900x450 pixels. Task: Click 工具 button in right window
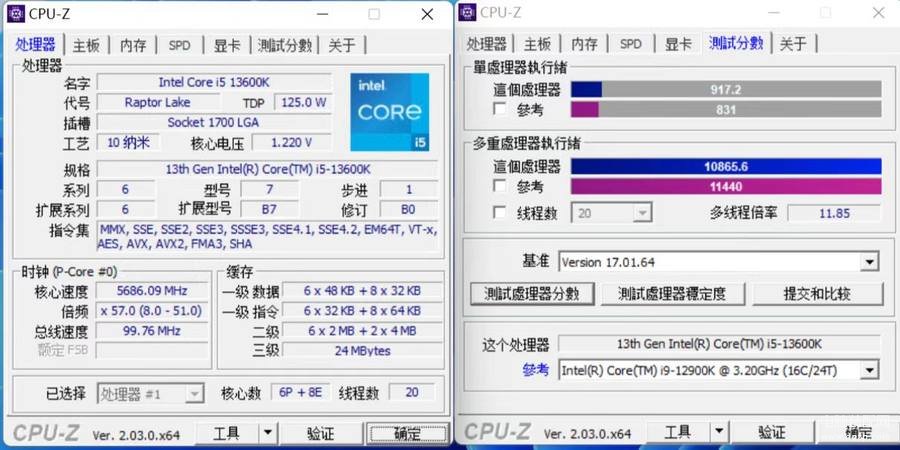[678, 432]
